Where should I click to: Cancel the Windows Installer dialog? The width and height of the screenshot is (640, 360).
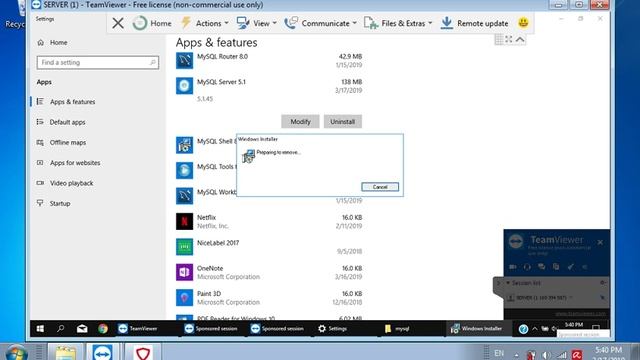380,187
